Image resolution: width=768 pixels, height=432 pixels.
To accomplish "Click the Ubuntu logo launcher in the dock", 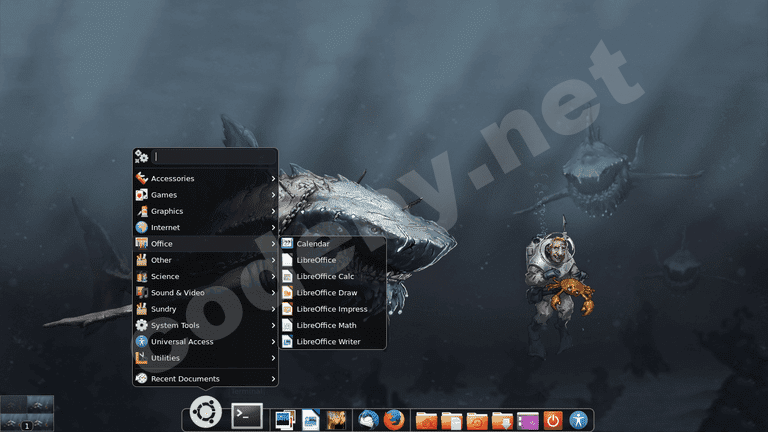I will (x=205, y=411).
